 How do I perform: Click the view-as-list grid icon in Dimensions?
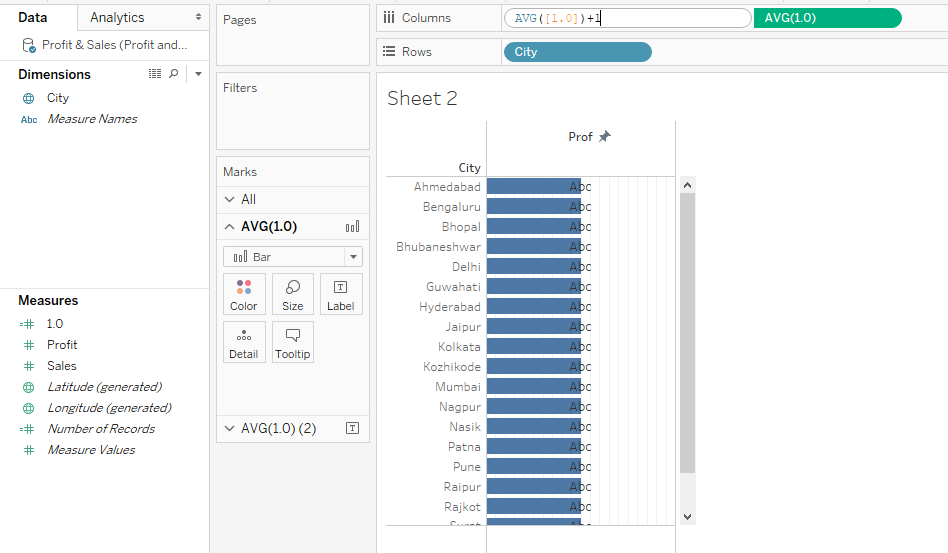(x=155, y=74)
